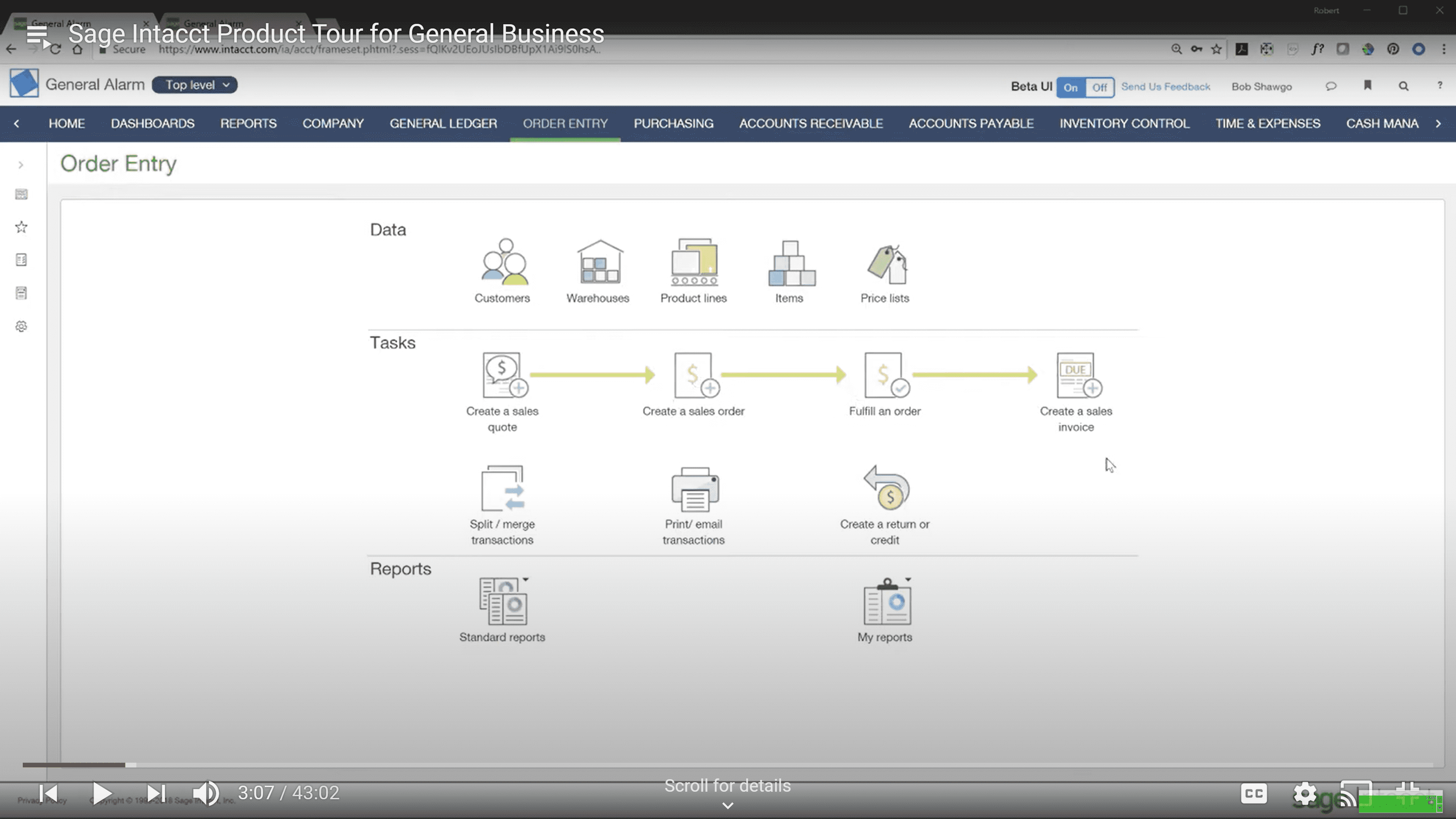Click the chat bubble icon near Bob Shawgo
This screenshot has height=819, width=1456.
(1331, 86)
